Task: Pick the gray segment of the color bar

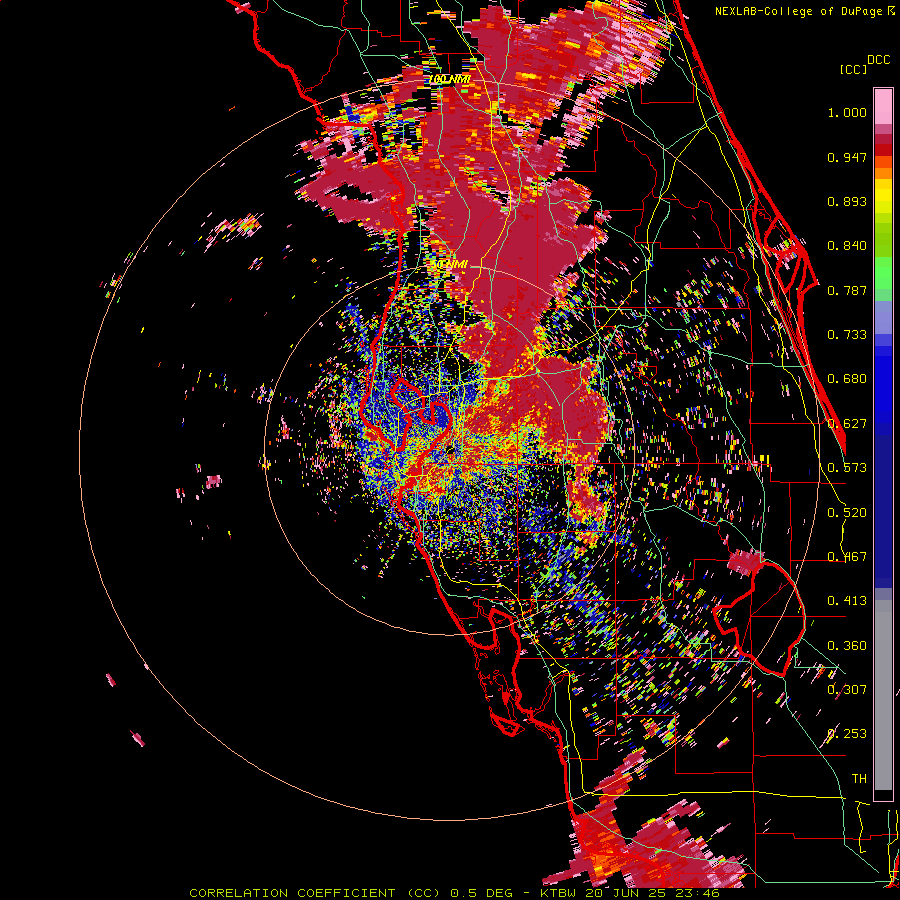Action: [883, 695]
